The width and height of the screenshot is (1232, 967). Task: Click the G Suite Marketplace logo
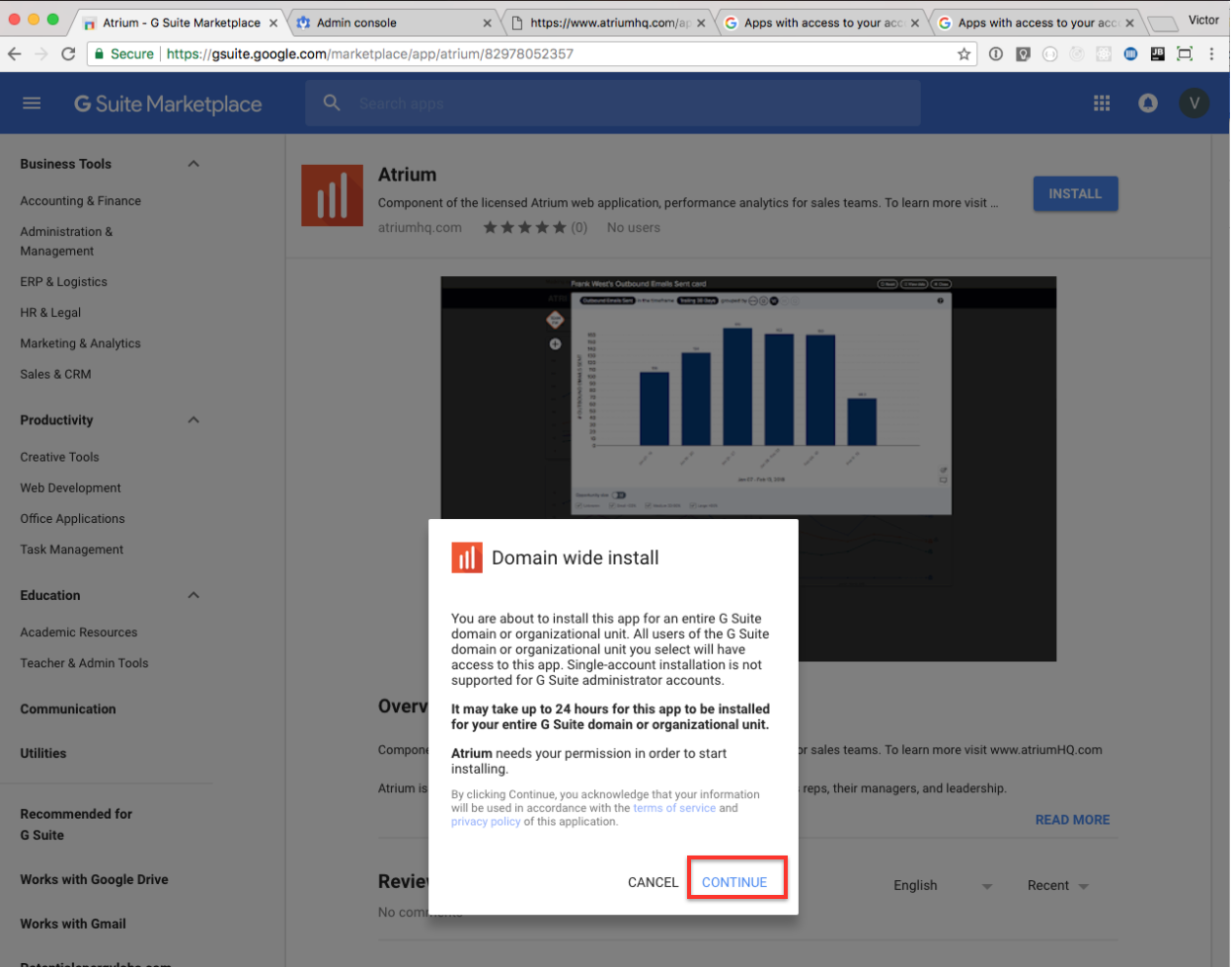coord(168,104)
